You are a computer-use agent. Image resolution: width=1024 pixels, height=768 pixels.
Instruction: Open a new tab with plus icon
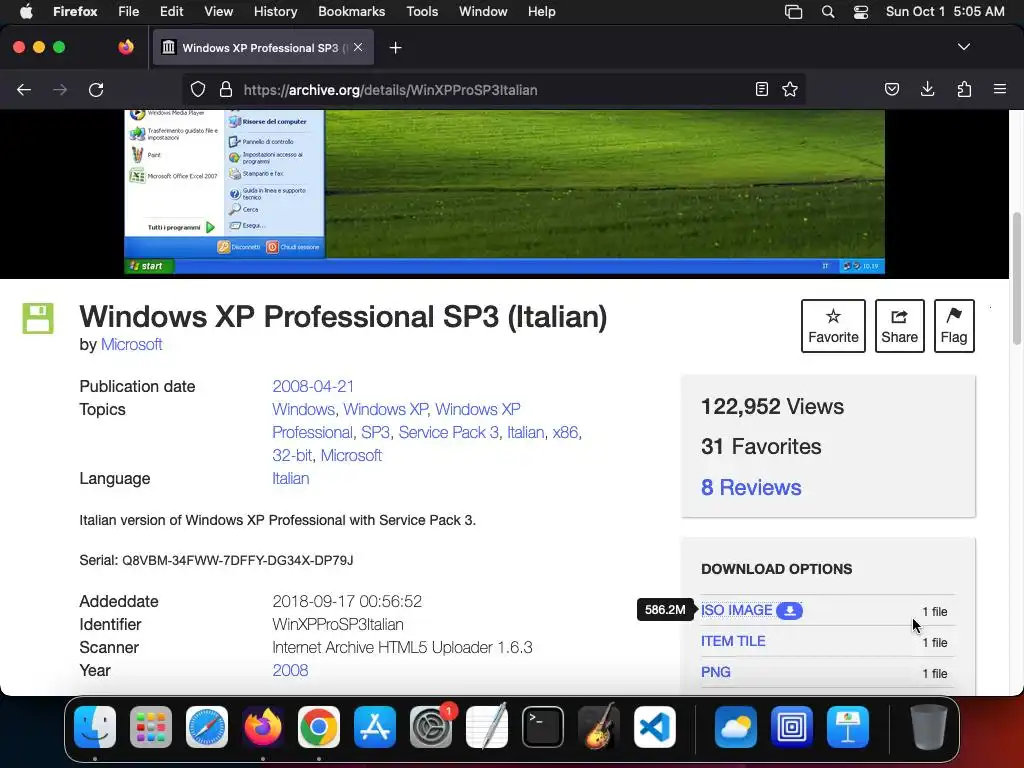click(x=395, y=48)
